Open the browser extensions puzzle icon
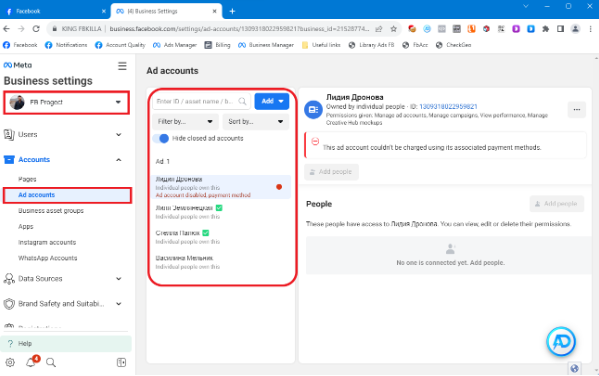This screenshot has height=376, width=599. (x=546, y=29)
